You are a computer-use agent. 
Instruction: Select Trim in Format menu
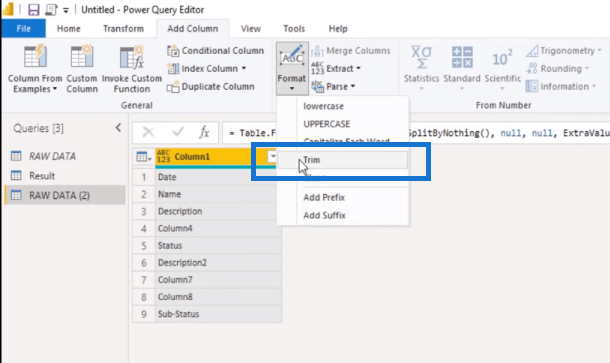point(343,160)
